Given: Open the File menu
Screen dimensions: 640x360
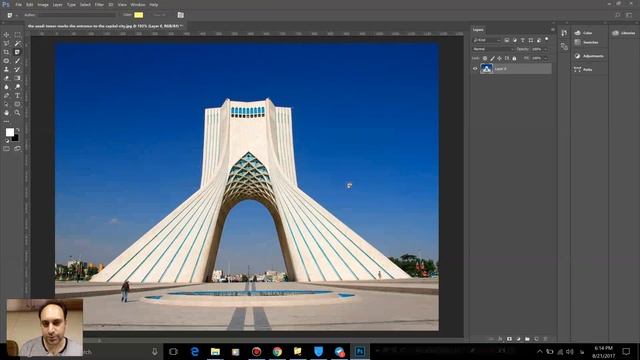Looking at the screenshot, I should click(18, 4).
